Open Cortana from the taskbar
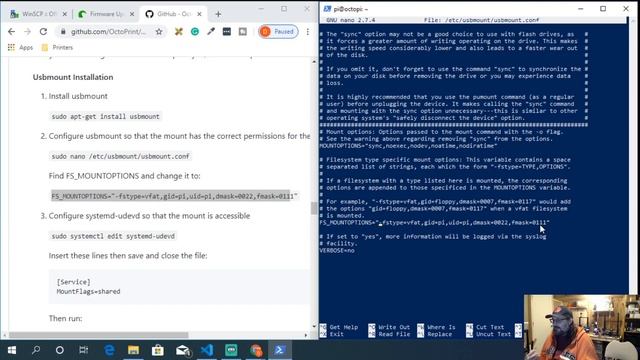This screenshot has width=640, height=360. 60,350
